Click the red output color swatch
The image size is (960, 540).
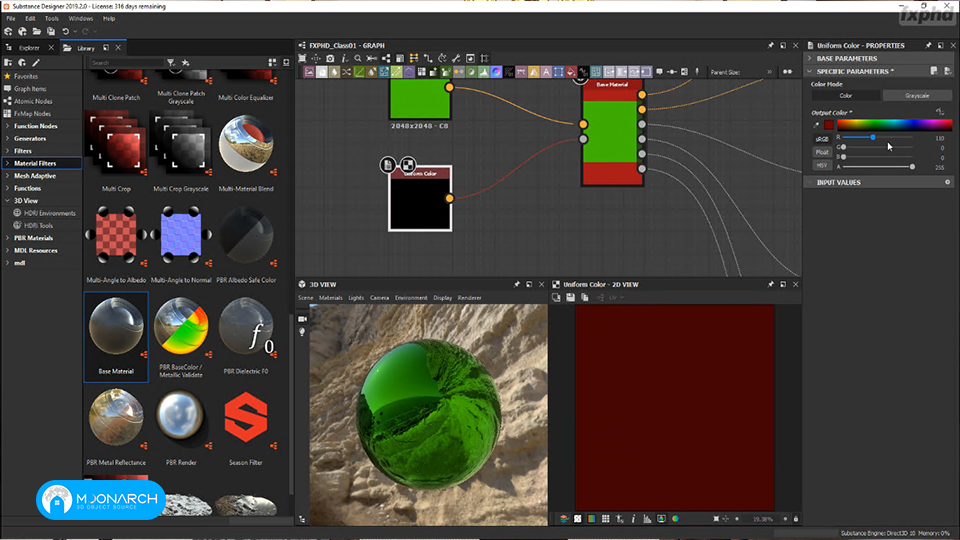coord(828,125)
